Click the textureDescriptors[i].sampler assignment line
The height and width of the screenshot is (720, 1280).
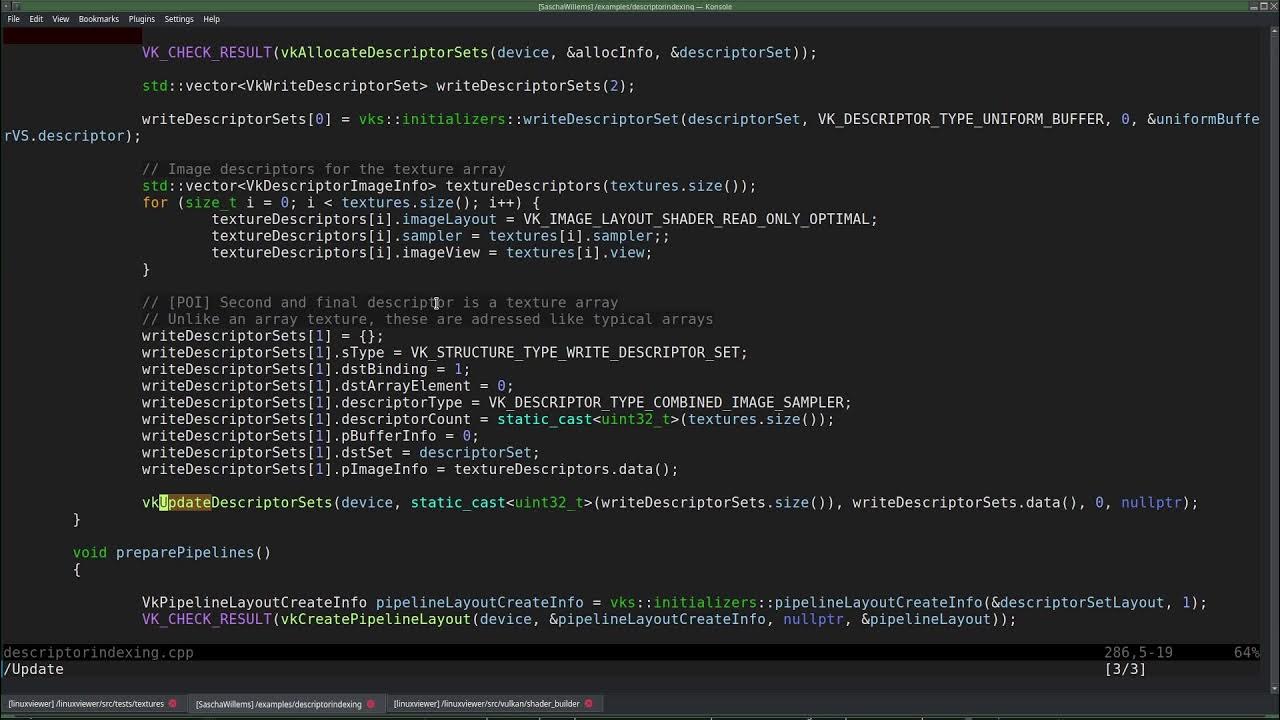click(x=440, y=236)
